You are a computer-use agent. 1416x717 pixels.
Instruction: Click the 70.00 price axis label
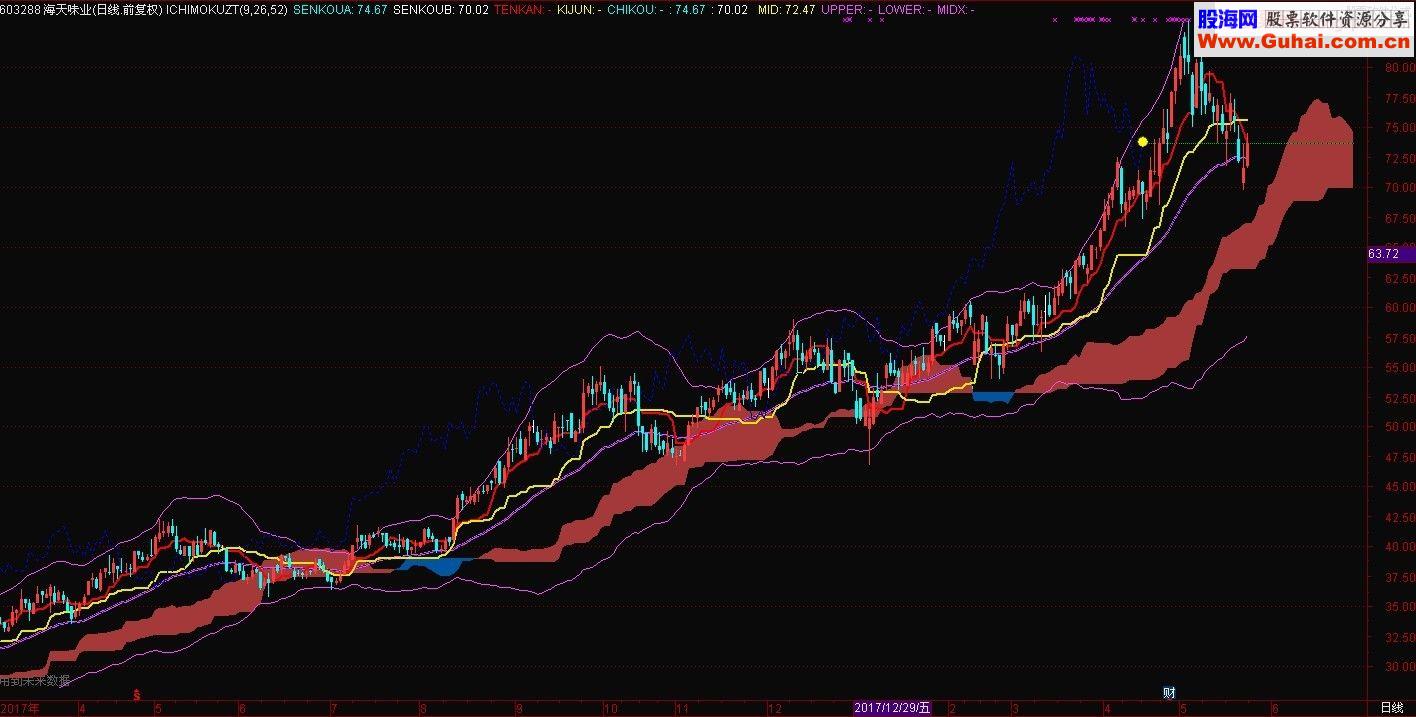click(1399, 188)
